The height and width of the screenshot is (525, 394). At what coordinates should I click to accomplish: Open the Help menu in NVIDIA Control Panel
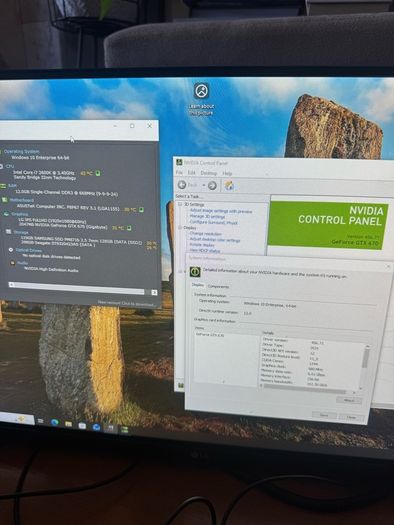click(227, 173)
